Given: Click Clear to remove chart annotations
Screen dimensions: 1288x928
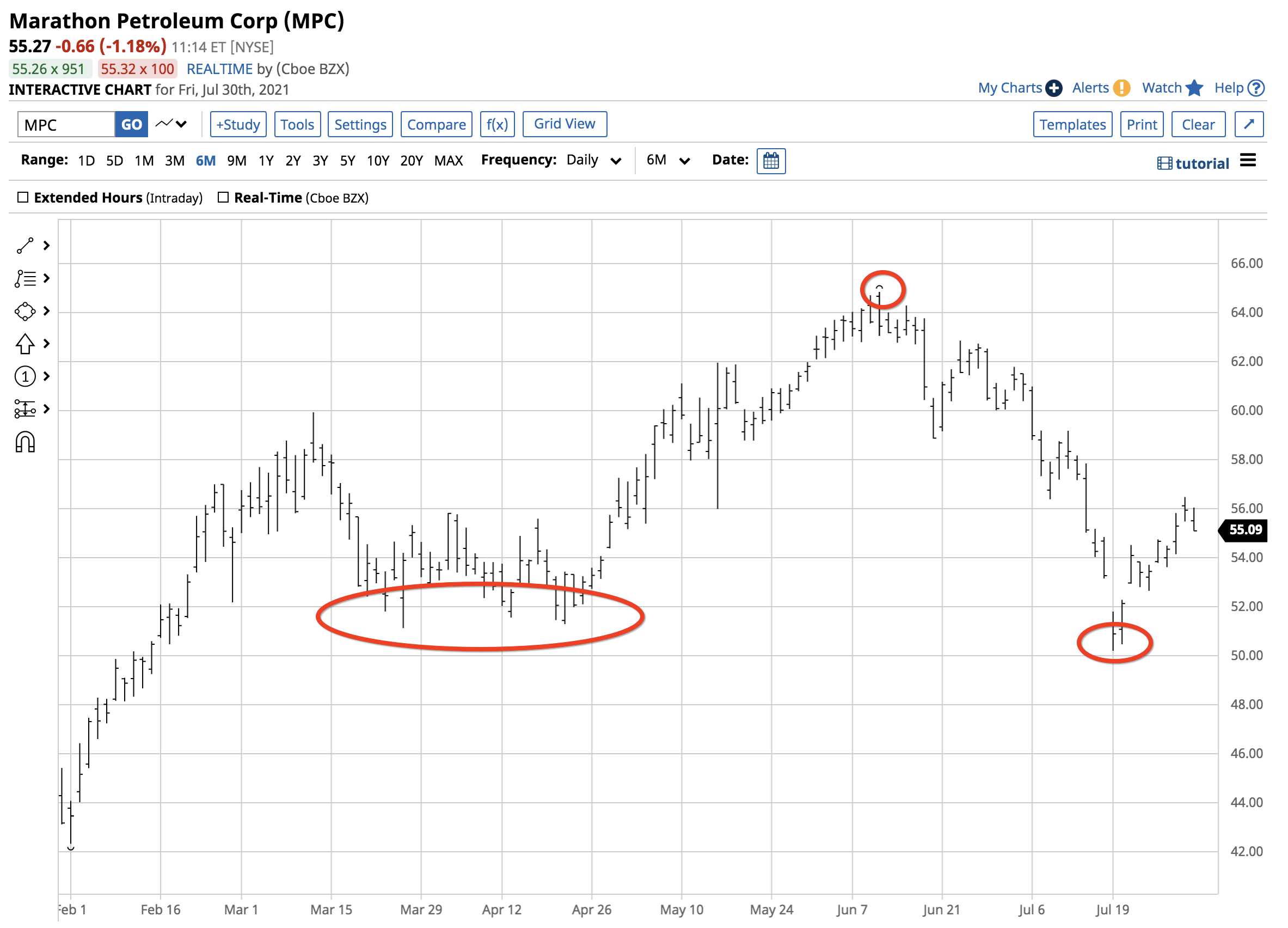Looking at the screenshot, I should click(1198, 124).
